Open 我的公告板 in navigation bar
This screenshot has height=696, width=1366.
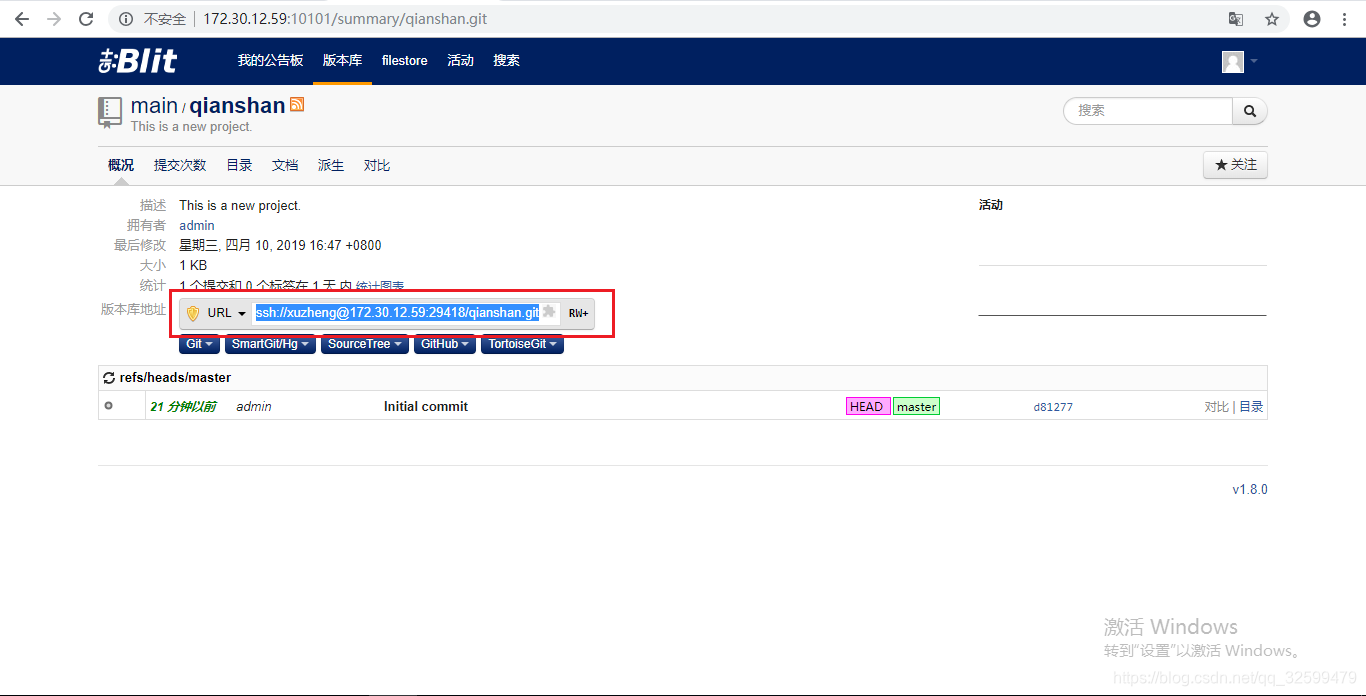pos(270,61)
